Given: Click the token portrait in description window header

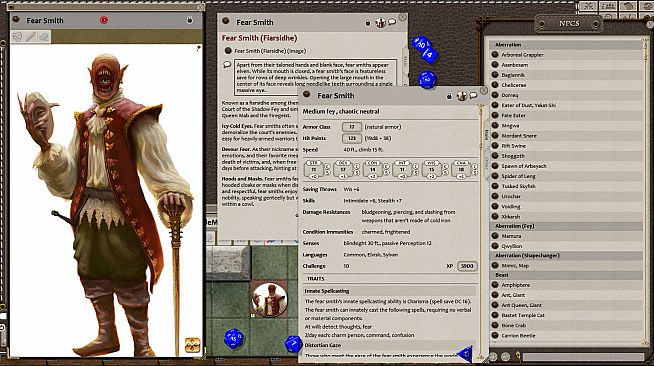Looking at the screenshot, I should 380,23.
